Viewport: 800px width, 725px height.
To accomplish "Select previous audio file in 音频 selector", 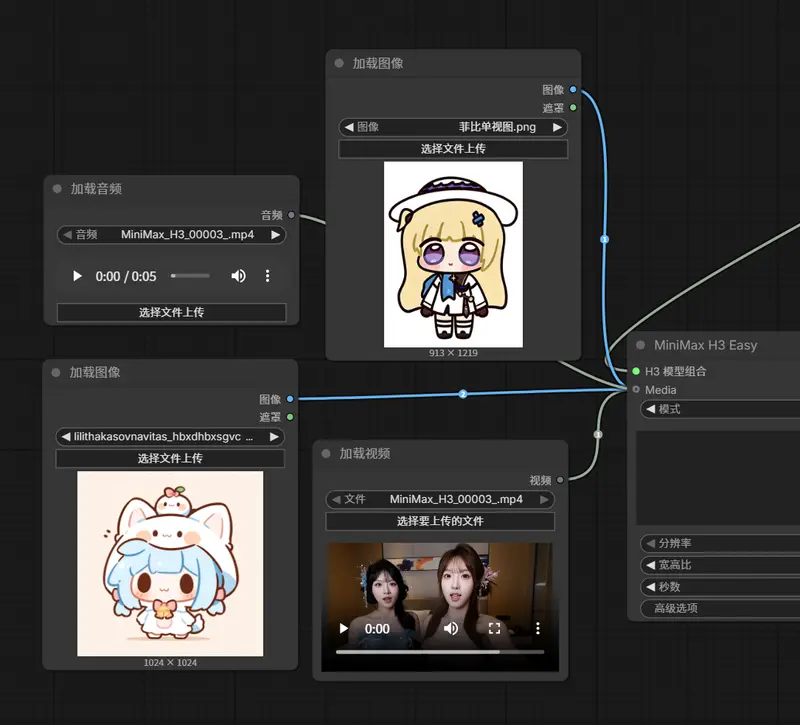I will pos(67,235).
